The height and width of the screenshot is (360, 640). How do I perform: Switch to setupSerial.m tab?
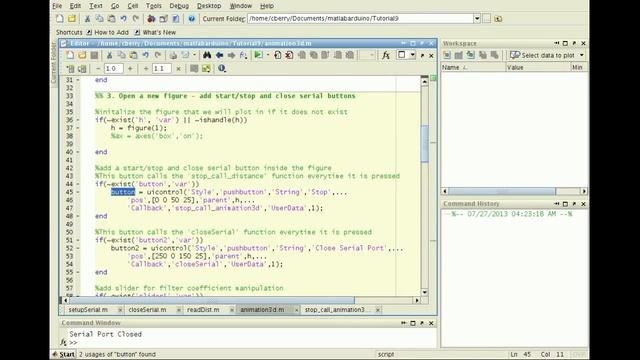coord(88,310)
